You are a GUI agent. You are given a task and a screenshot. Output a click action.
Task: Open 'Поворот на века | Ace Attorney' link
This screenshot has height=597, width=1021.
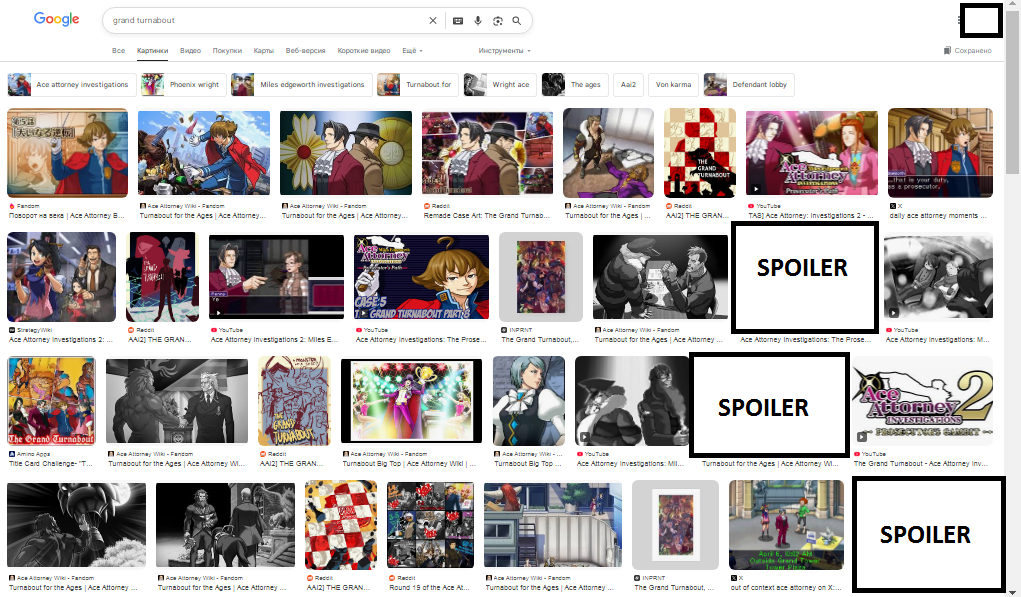tap(66, 215)
